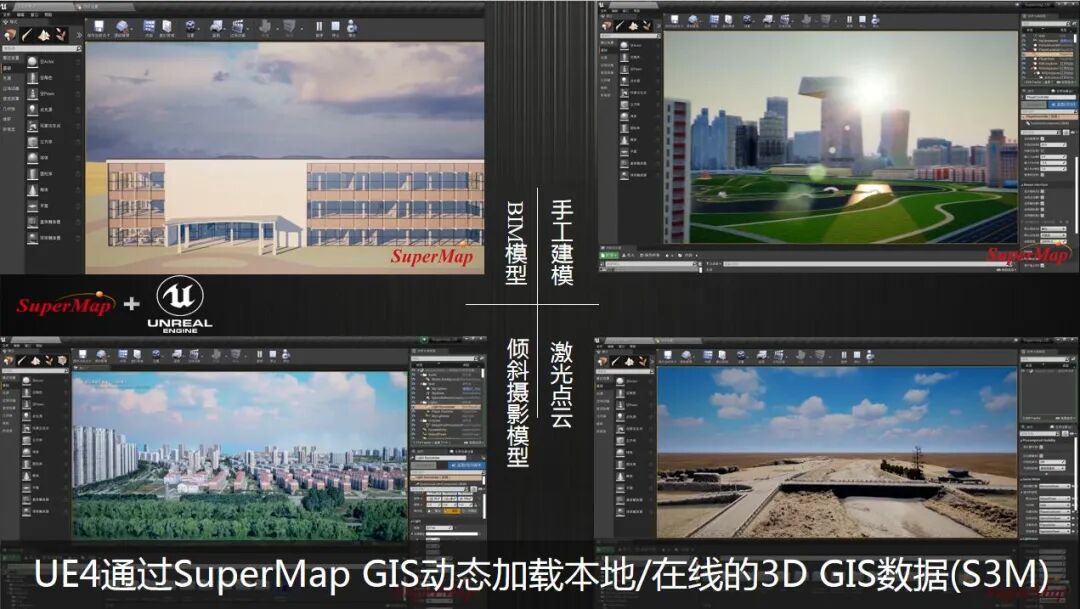The image size is (1080, 609).
Task: Toggle eye icon of highlighted outliner row, city skyline window
Action: (x=1024, y=54)
